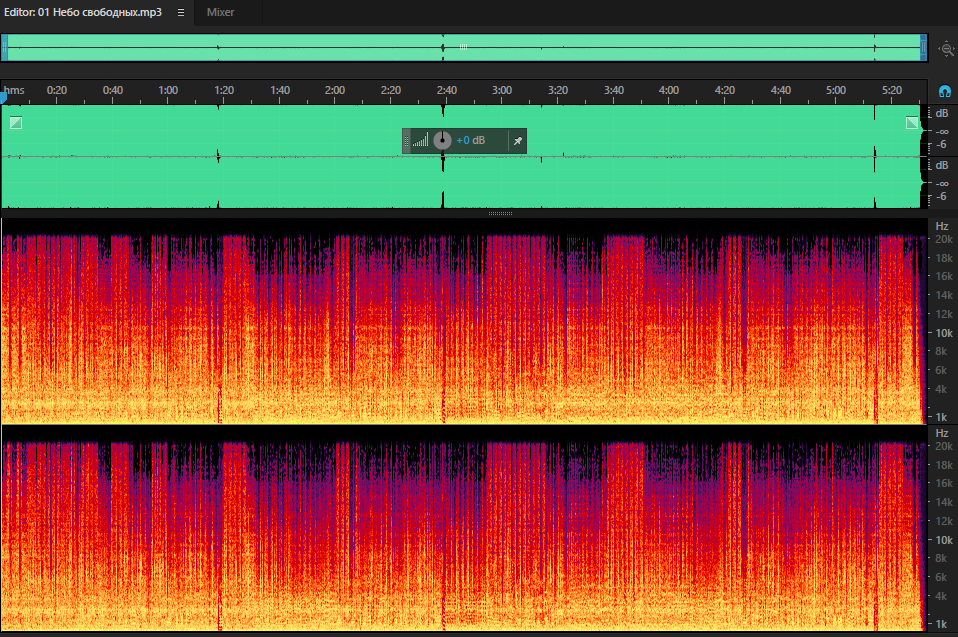958x637 pixels.
Task: Click the hms time format label
Action: click(14, 90)
